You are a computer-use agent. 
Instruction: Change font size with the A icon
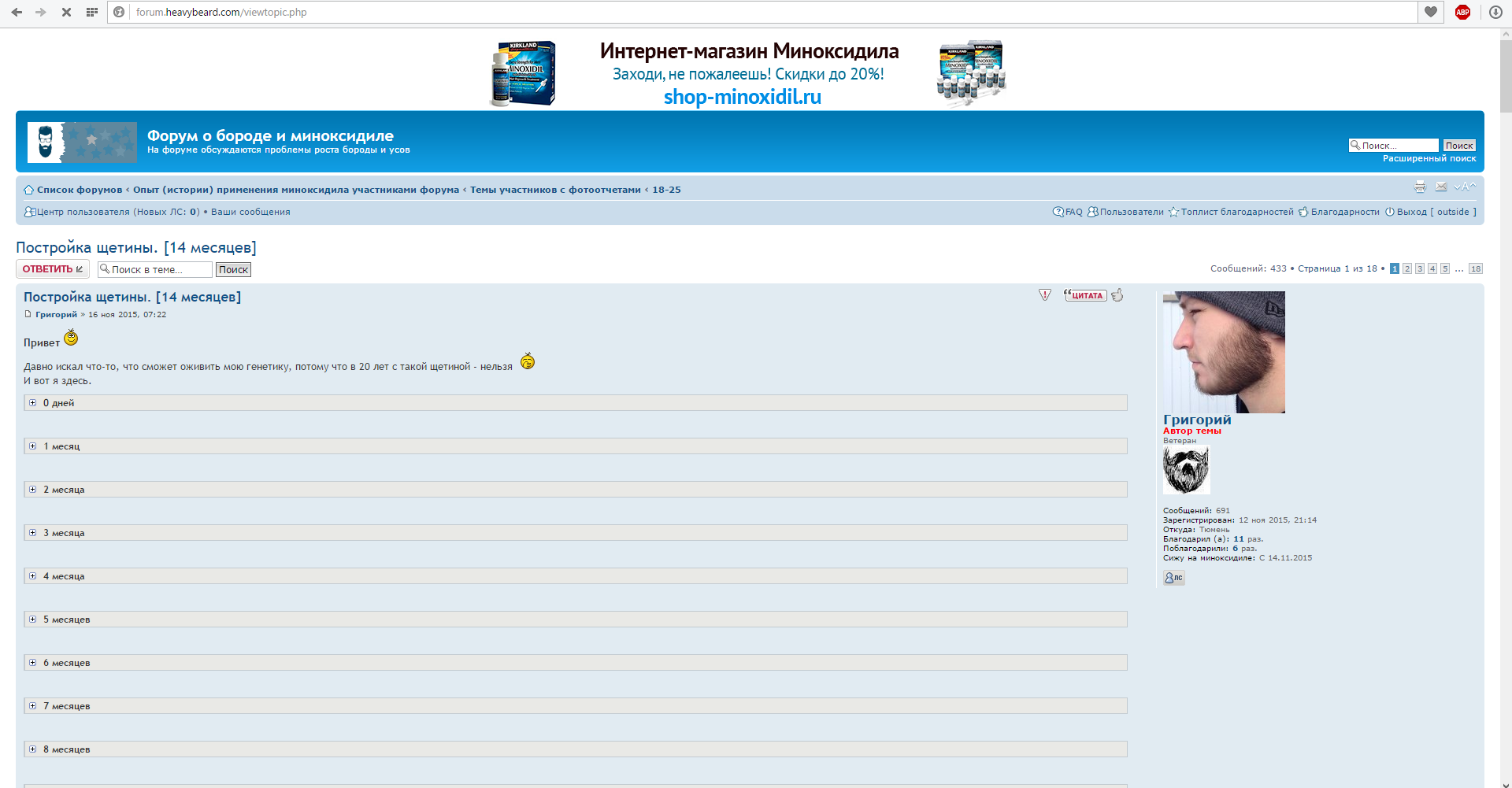click(1464, 187)
